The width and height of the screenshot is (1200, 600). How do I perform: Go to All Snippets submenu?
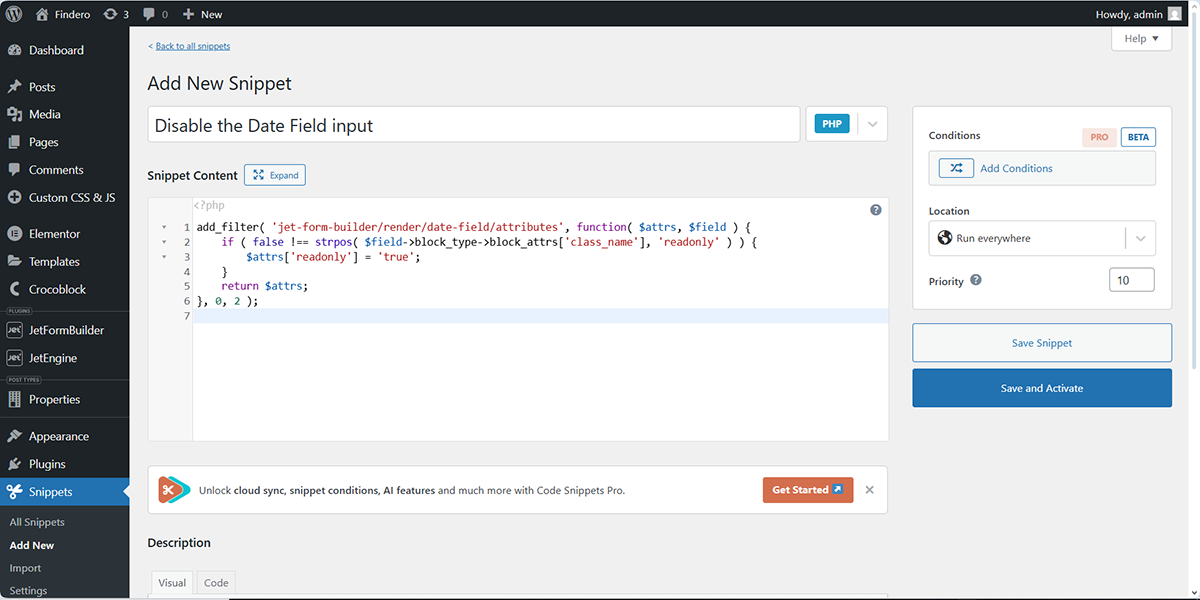click(x=37, y=522)
